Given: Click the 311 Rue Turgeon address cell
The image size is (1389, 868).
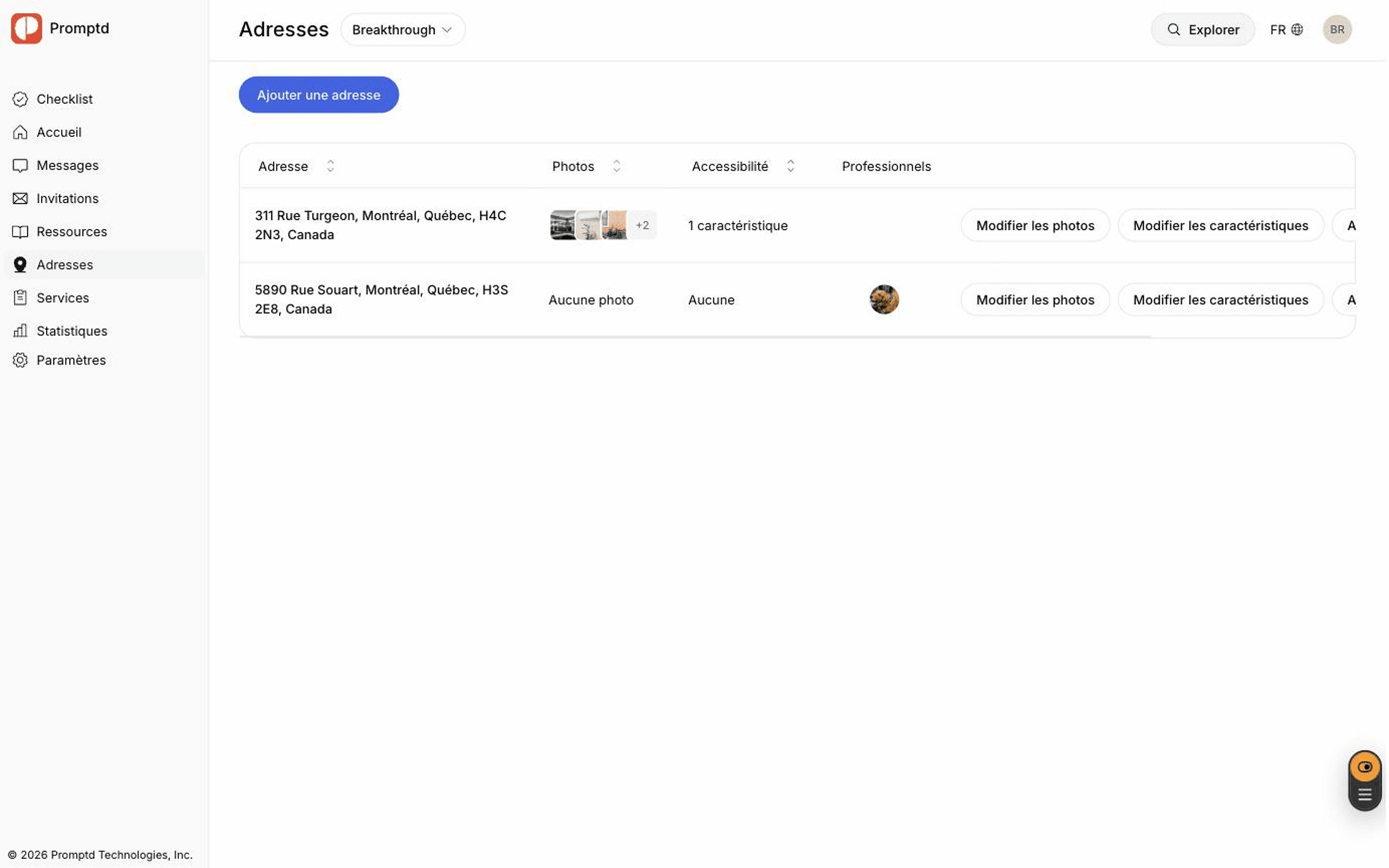Looking at the screenshot, I should (x=381, y=226).
